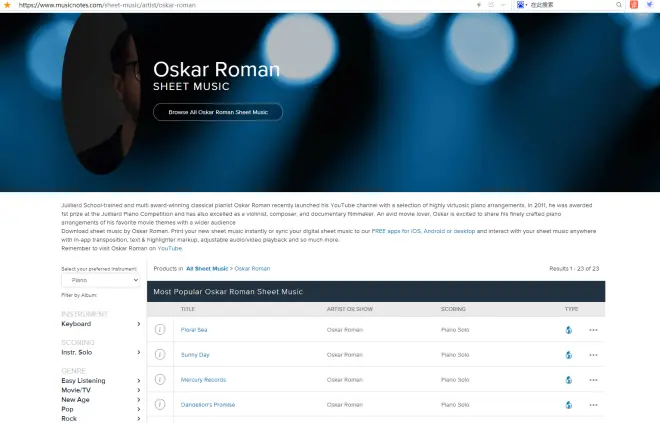The image size is (660, 423).
Task: Show info for Floral Sea
Action: (x=160, y=330)
